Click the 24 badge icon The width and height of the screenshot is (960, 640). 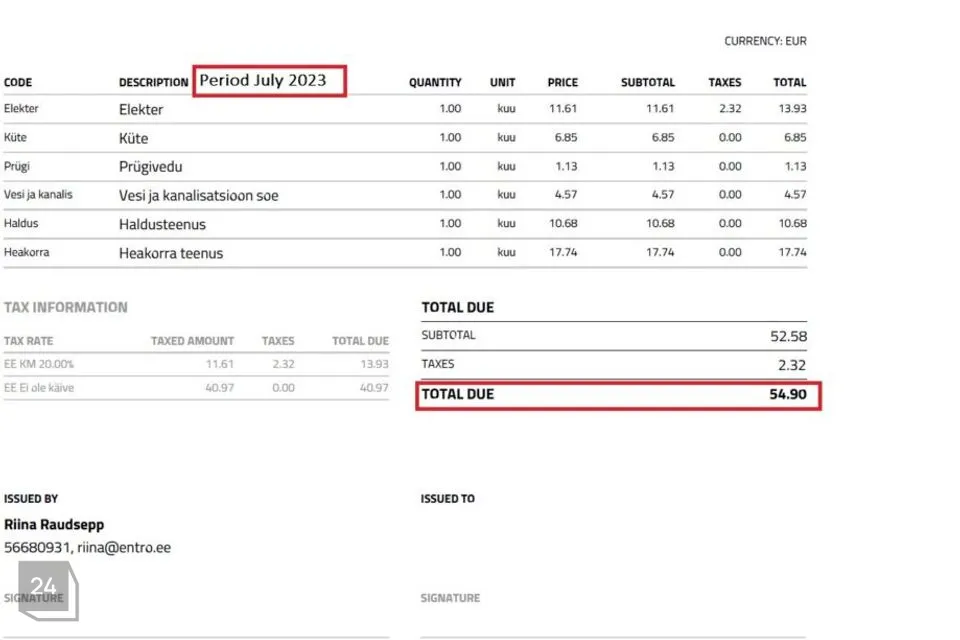(45, 589)
